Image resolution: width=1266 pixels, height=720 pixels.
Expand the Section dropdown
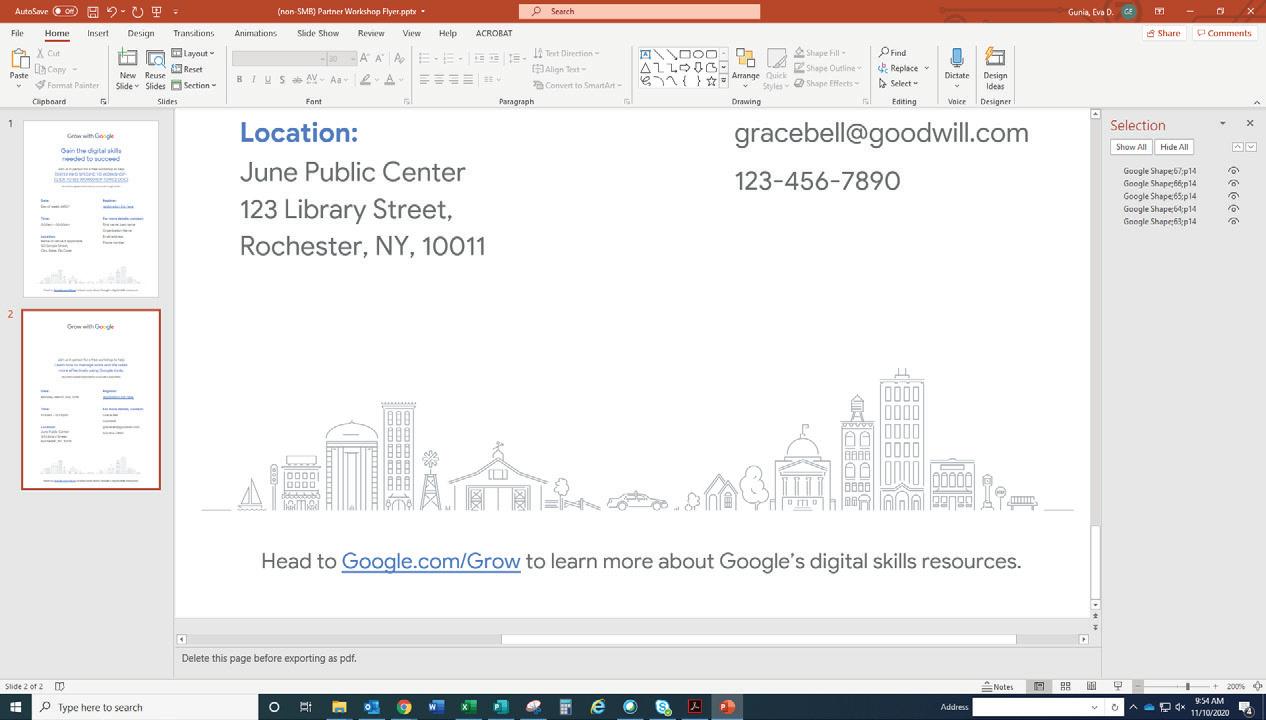click(x=194, y=85)
